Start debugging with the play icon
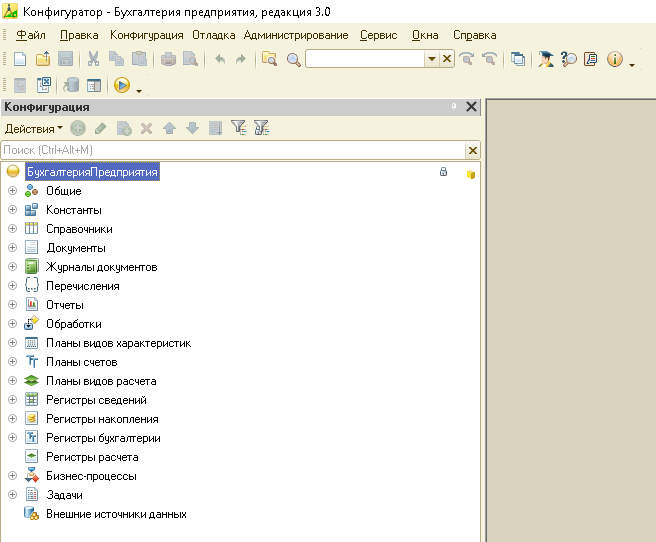 pos(122,85)
